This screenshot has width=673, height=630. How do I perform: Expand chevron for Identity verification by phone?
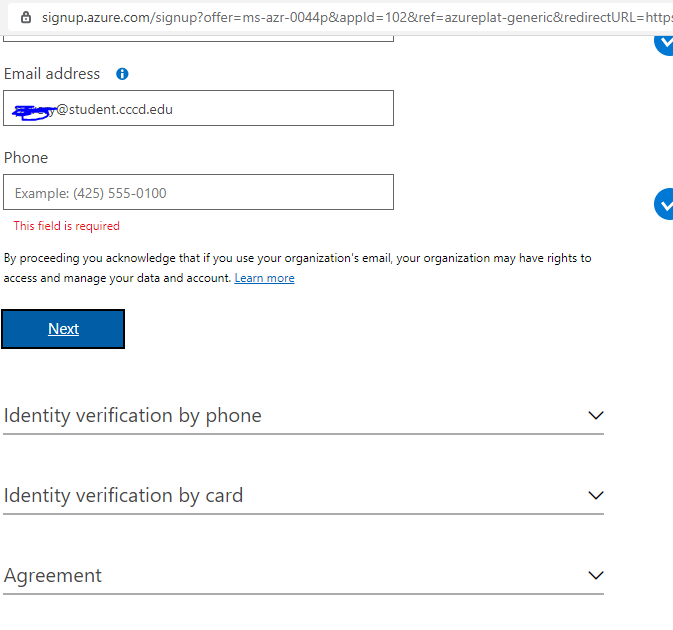pyautogui.click(x=596, y=415)
